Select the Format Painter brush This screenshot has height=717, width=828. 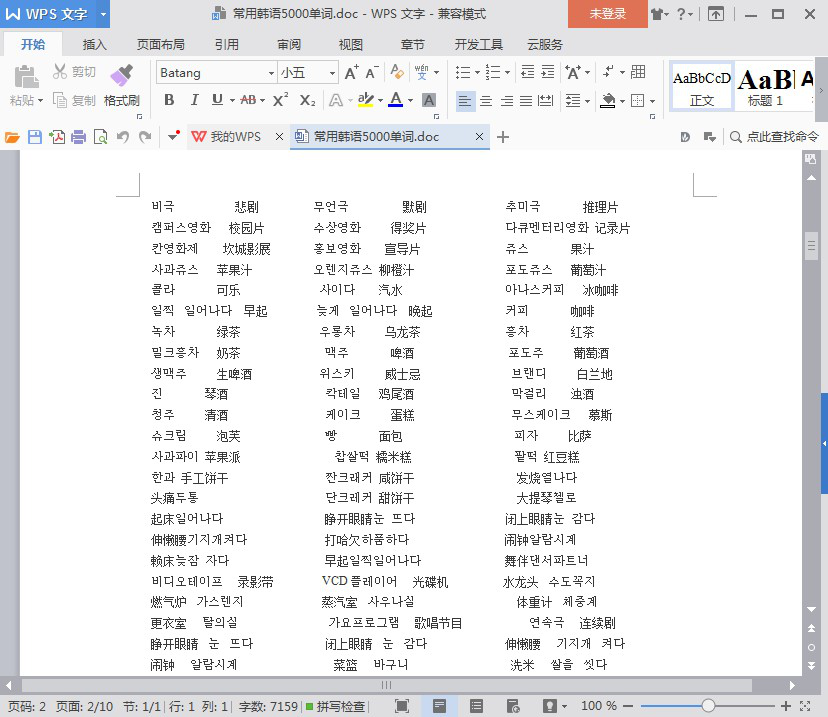click(121, 75)
